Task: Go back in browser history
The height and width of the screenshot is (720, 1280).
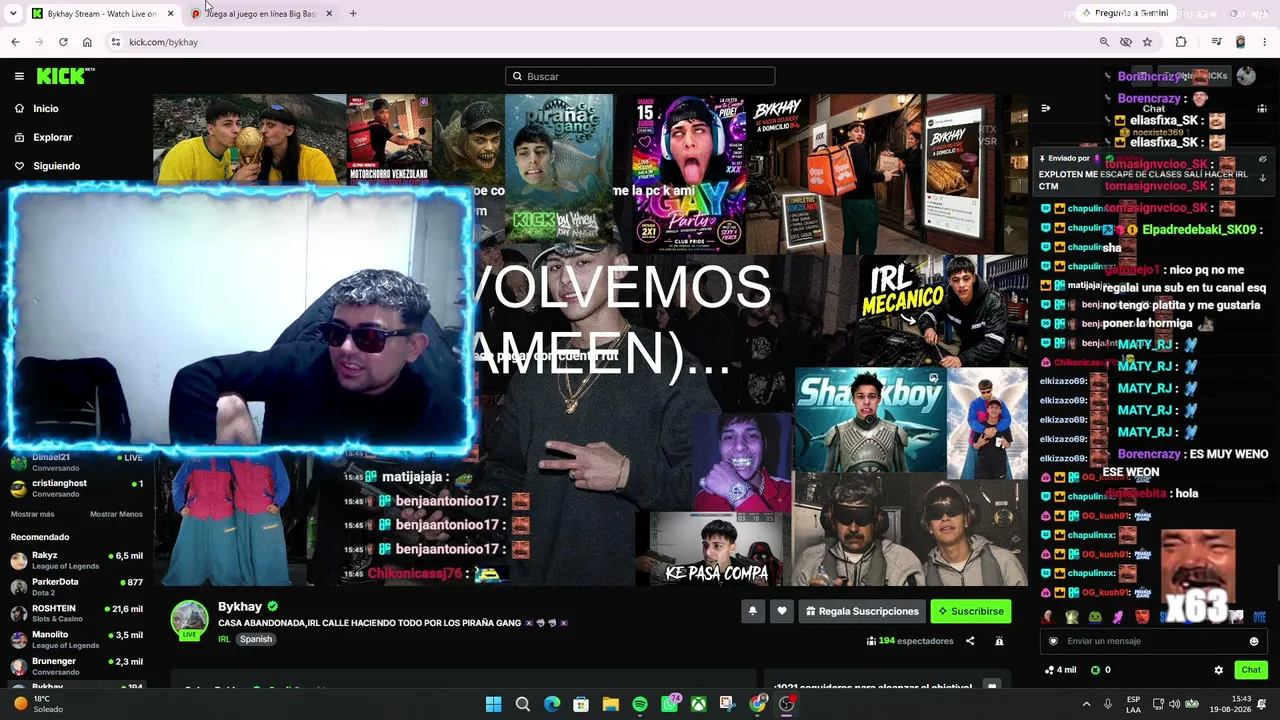Action: pyautogui.click(x=15, y=42)
